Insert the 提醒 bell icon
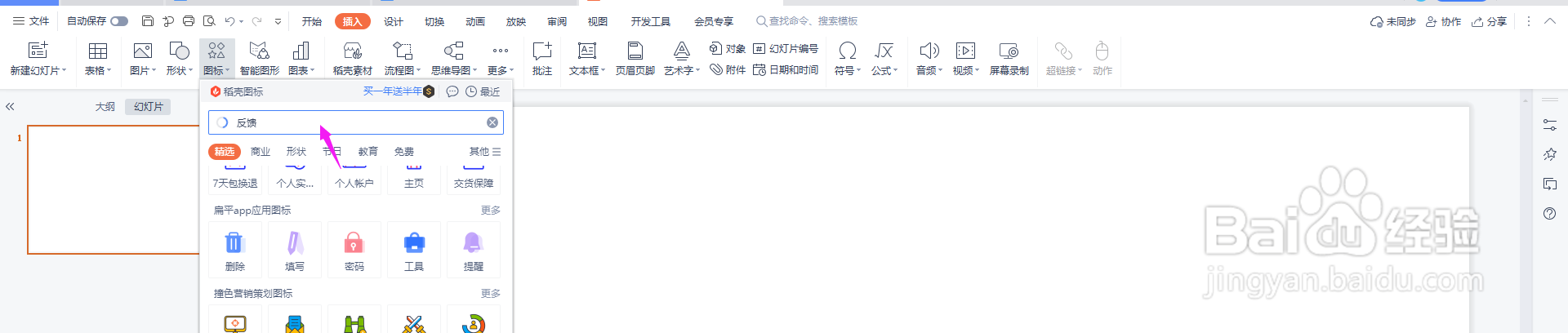The height and width of the screenshot is (333, 1568). [x=474, y=250]
